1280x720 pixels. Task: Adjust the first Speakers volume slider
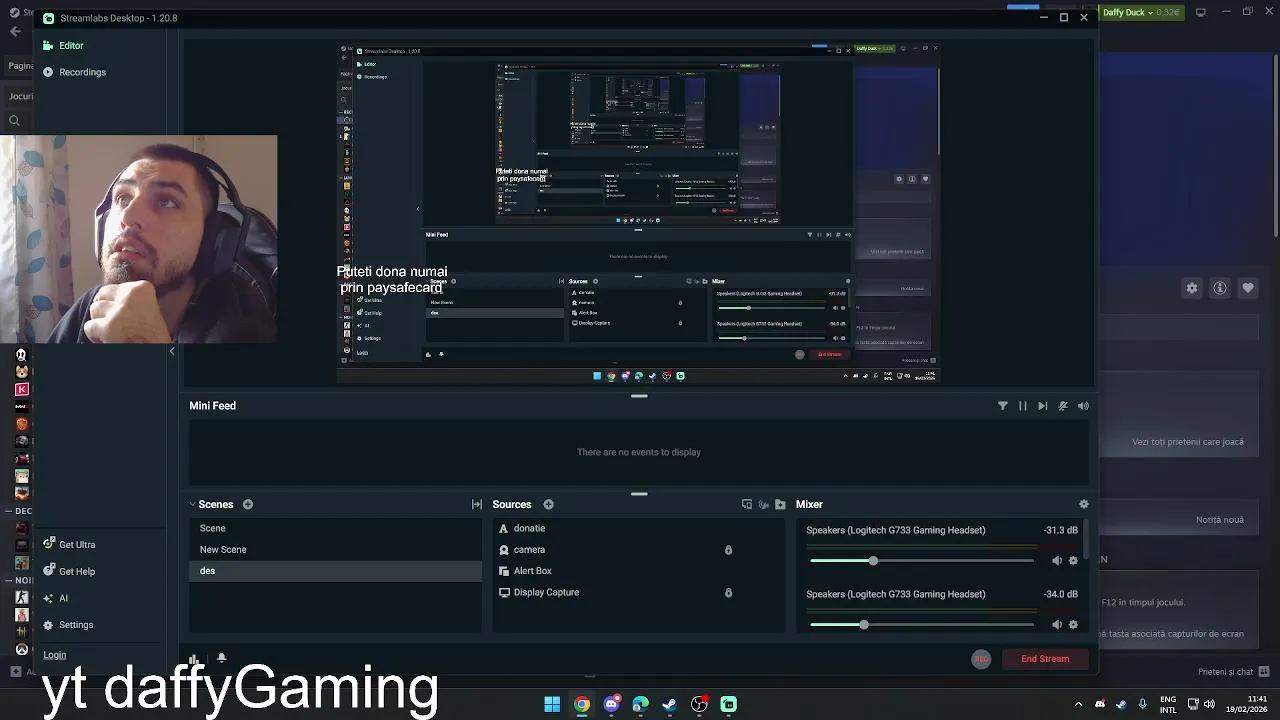pyautogui.click(x=921, y=560)
